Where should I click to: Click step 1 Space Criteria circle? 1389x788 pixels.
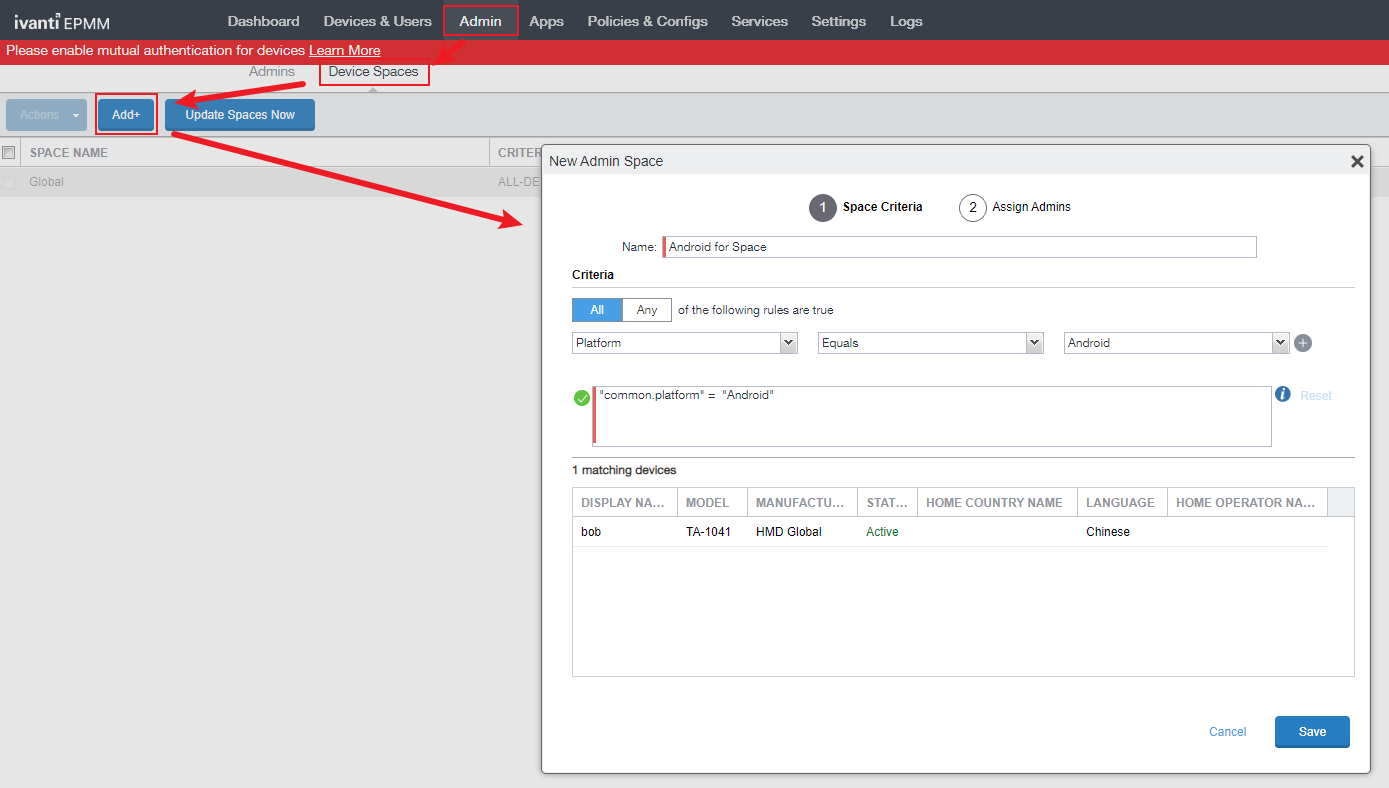pos(822,208)
